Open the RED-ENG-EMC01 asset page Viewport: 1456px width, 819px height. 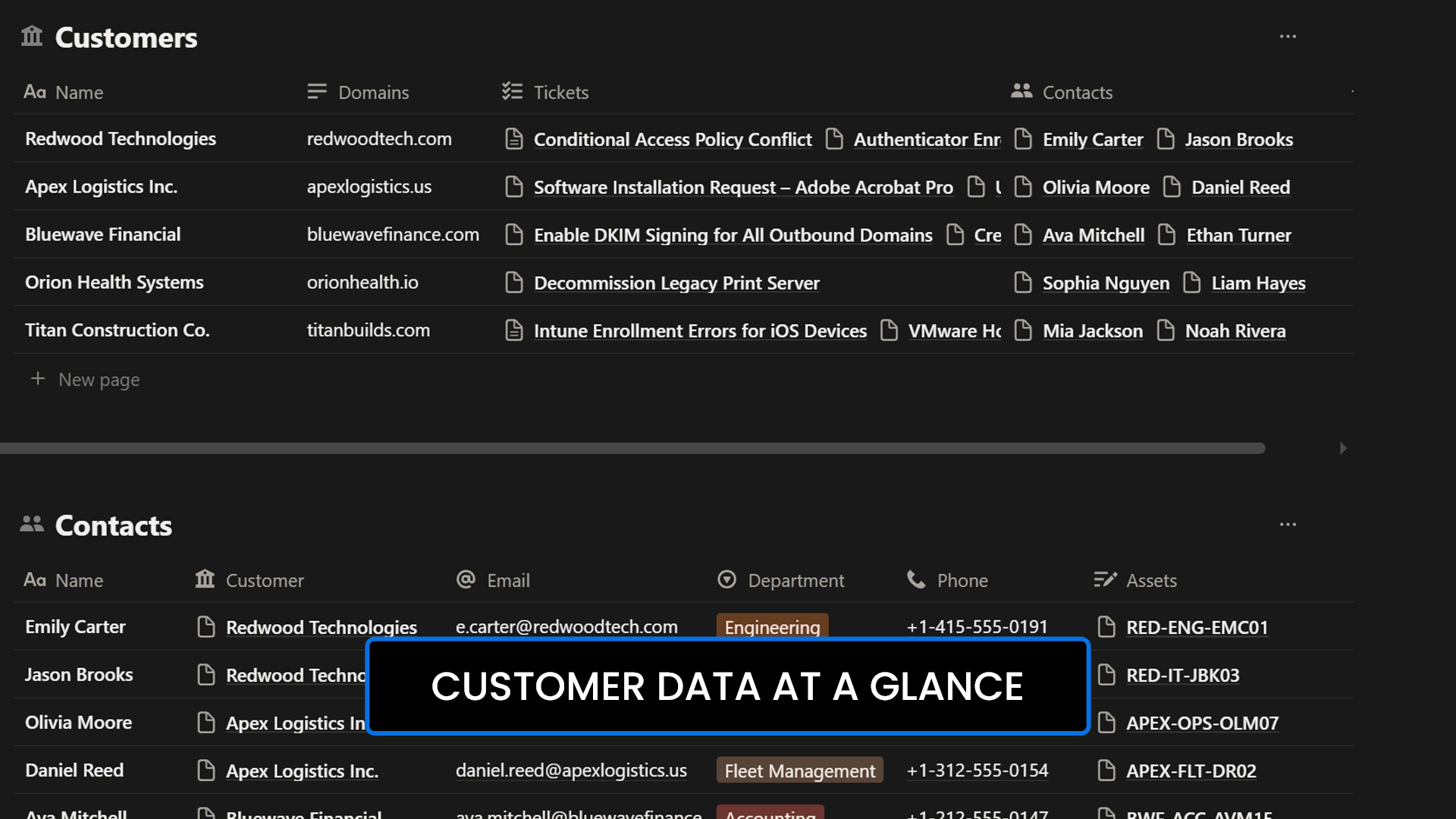point(1196,627)
